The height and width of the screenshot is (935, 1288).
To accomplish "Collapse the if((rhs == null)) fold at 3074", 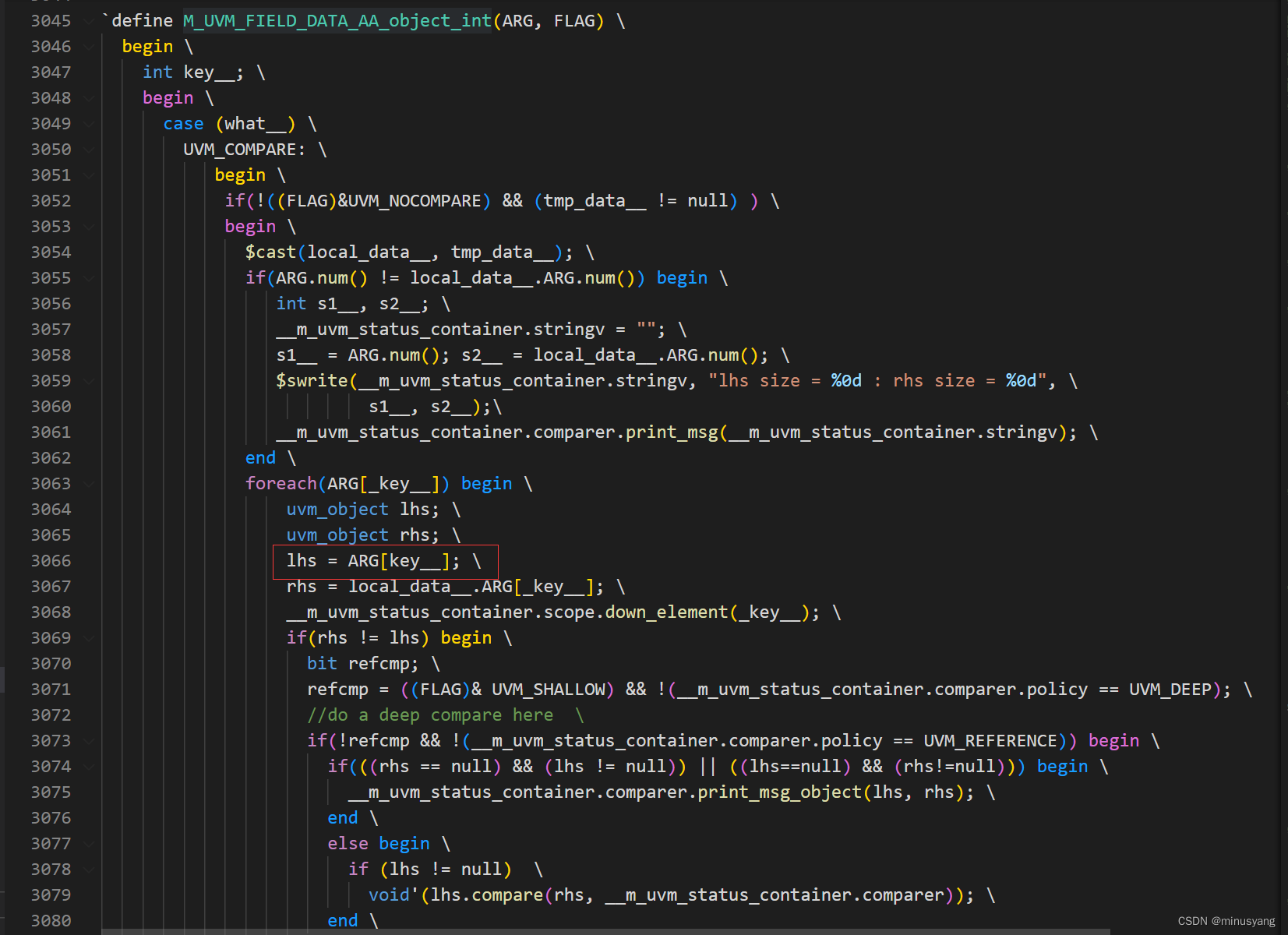I will click(x=88, y=766).
